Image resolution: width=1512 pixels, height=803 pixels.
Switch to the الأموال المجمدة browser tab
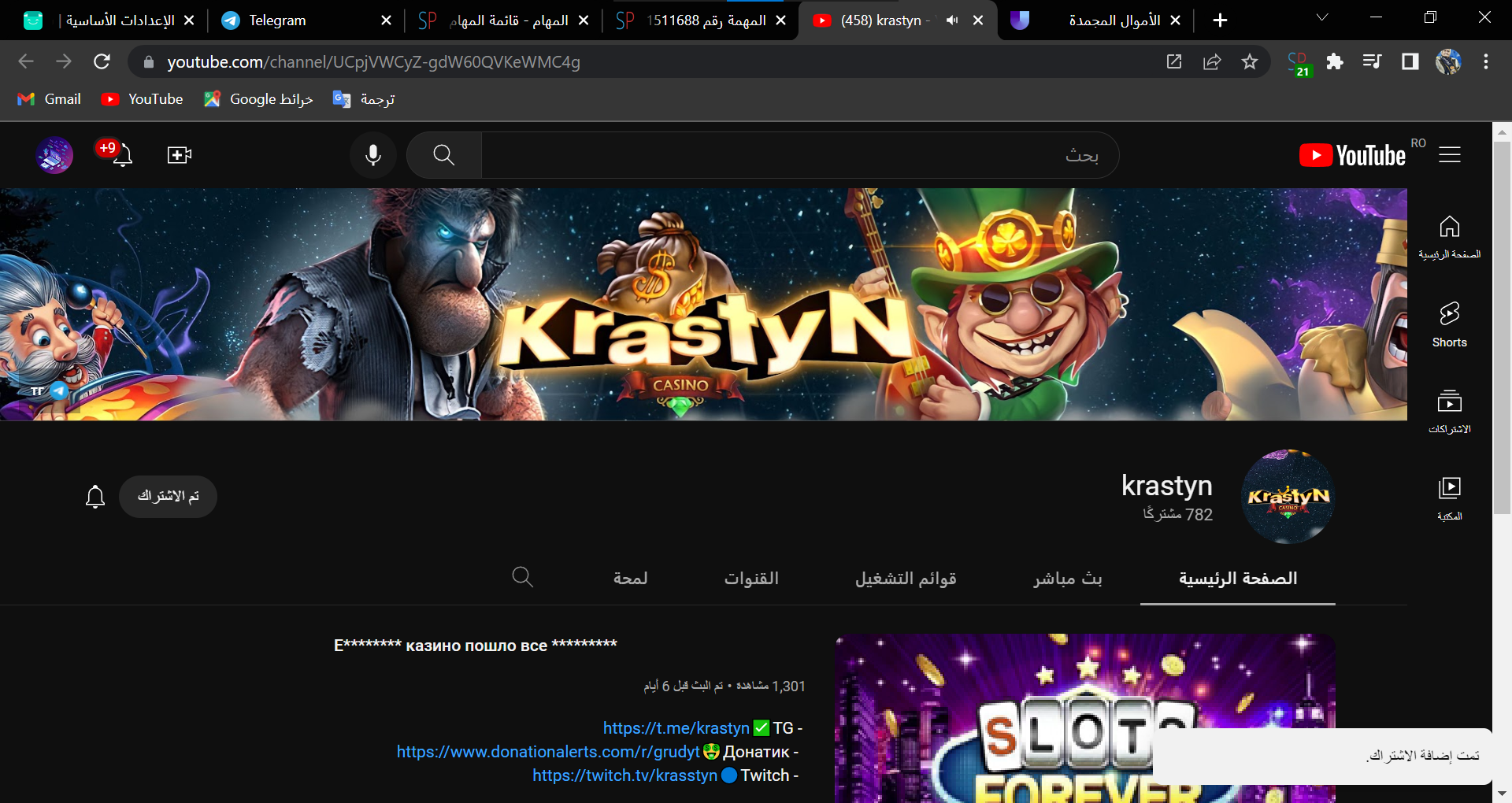pos(1096,20)
